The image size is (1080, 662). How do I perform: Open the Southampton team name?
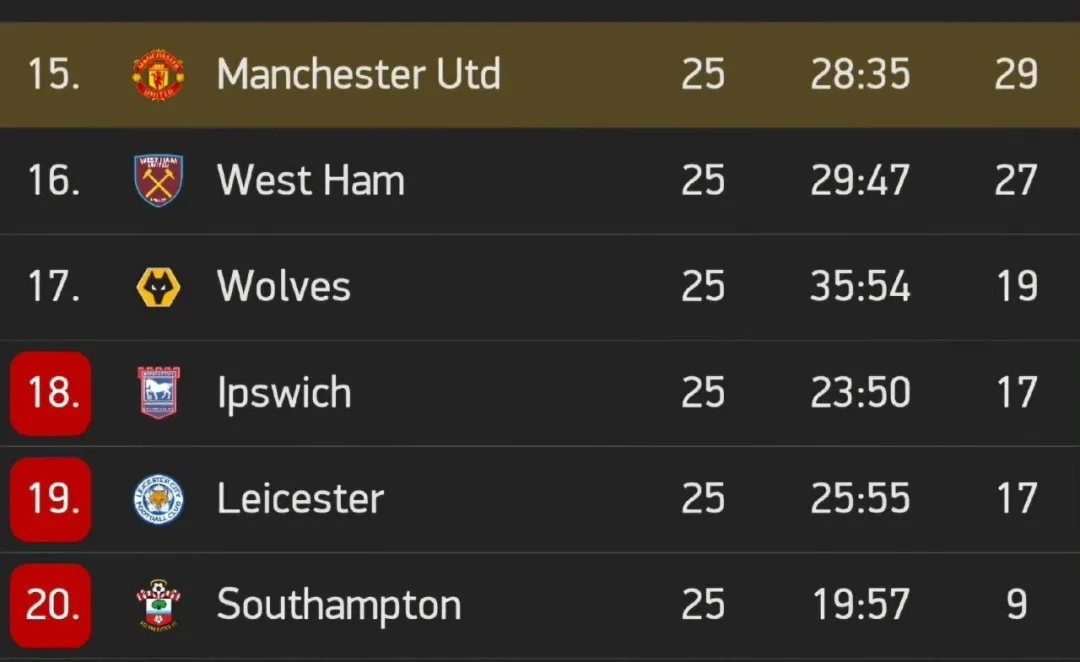(338, 606)
